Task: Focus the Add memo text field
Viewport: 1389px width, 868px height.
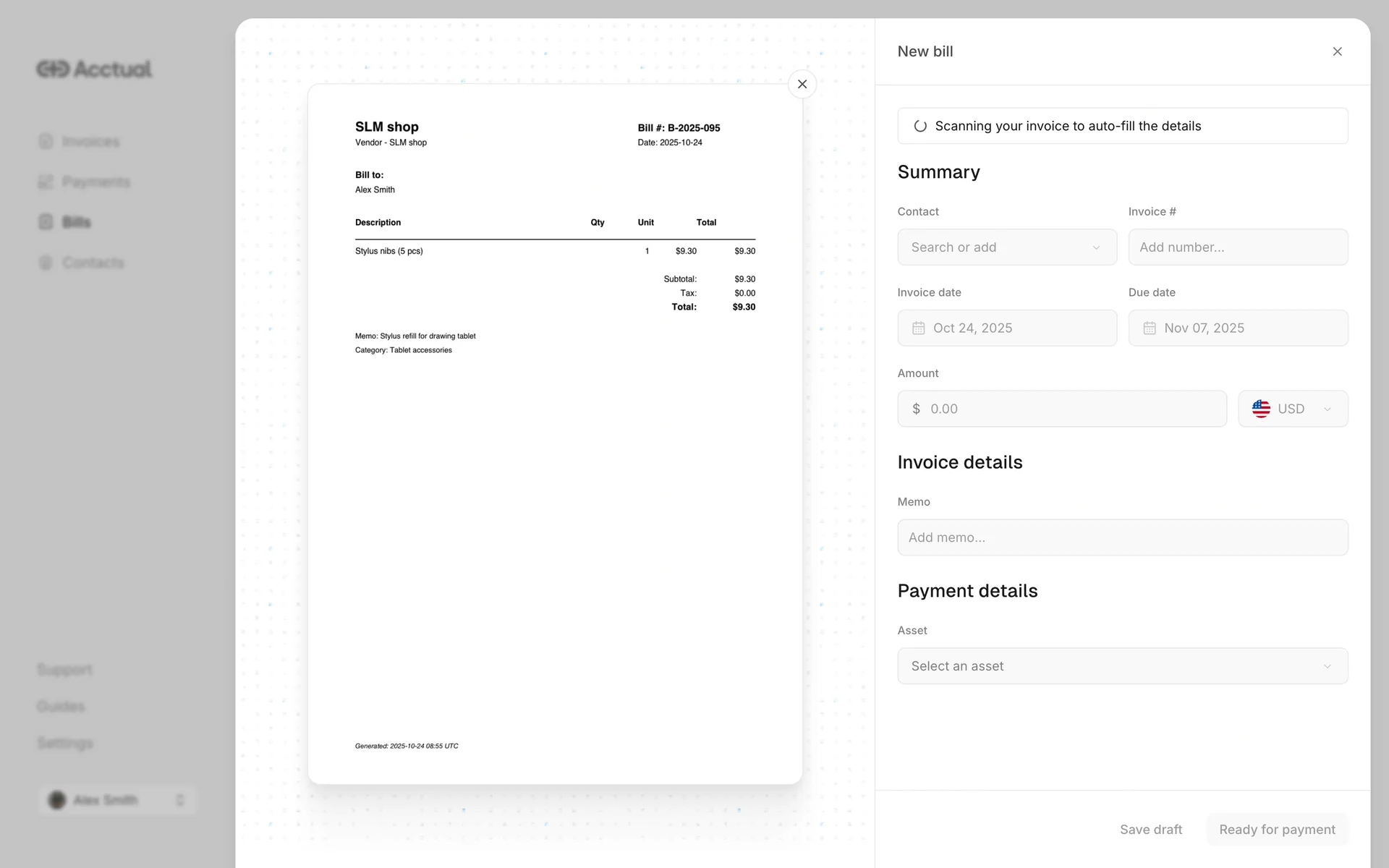Action: pyautogui.click(x=1122, y=537)
